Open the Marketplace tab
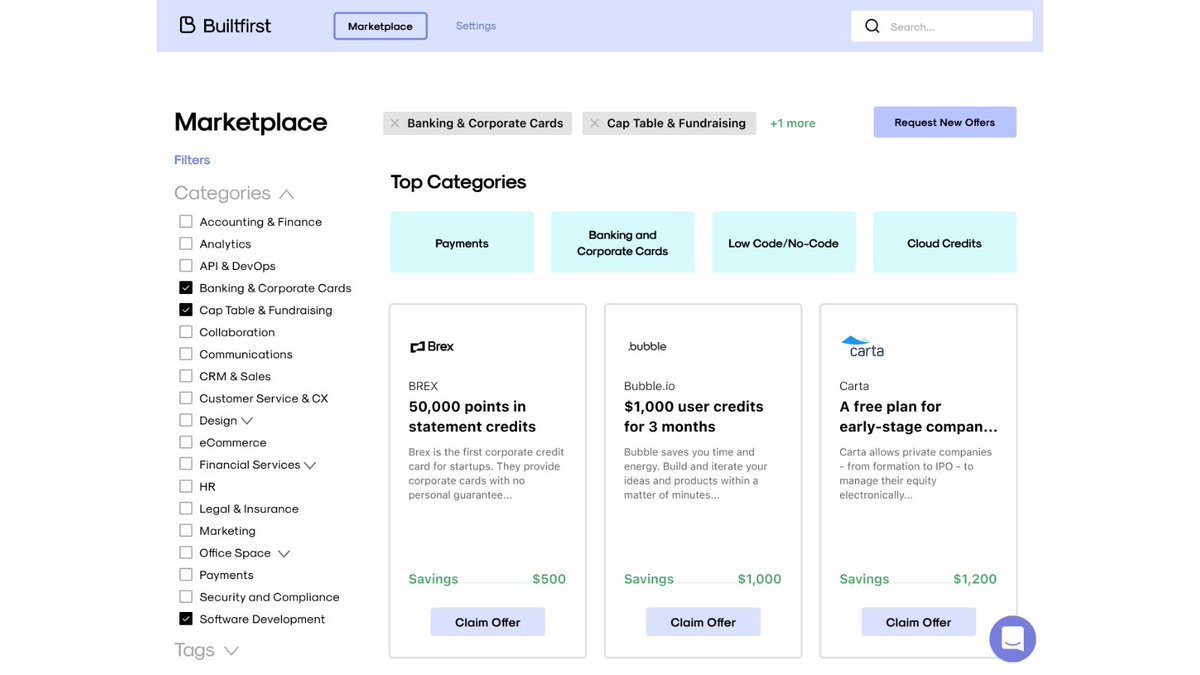This screenshot has width=1200, height=675. pyautogui.click(x=380, y=26)
